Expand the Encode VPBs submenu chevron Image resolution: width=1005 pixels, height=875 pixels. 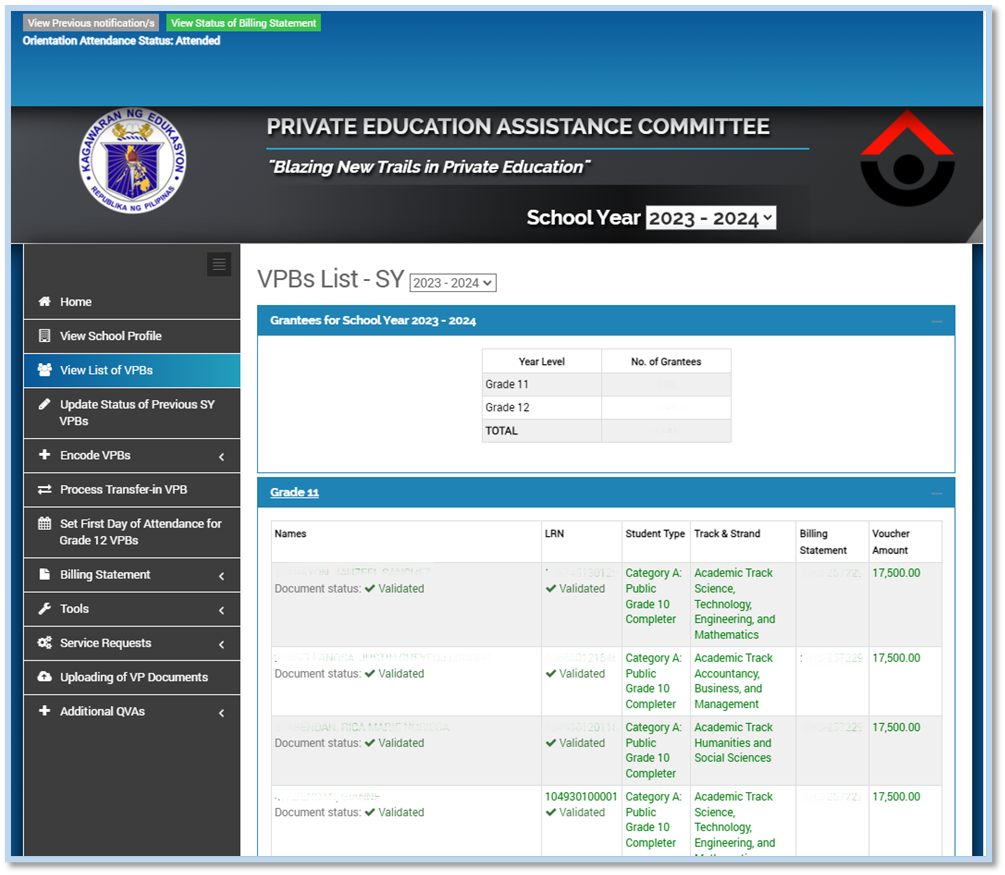pos(222,456)
